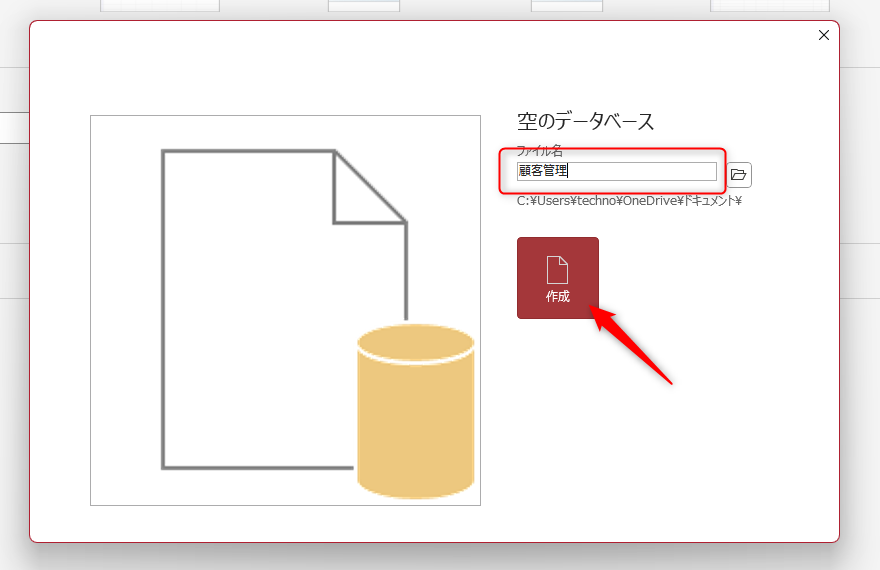This screenshot has height=570, width=880.
Task: Click the page icon inside the 作成 button
Action: (557, 269)
